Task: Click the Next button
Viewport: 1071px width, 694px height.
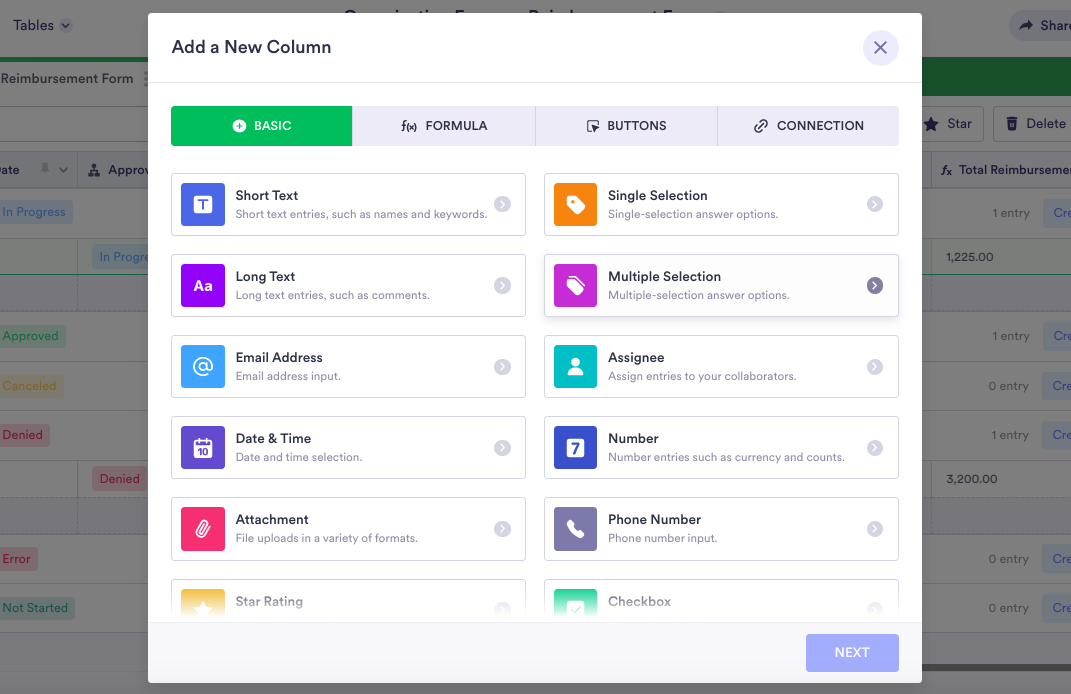Action: 852,653
